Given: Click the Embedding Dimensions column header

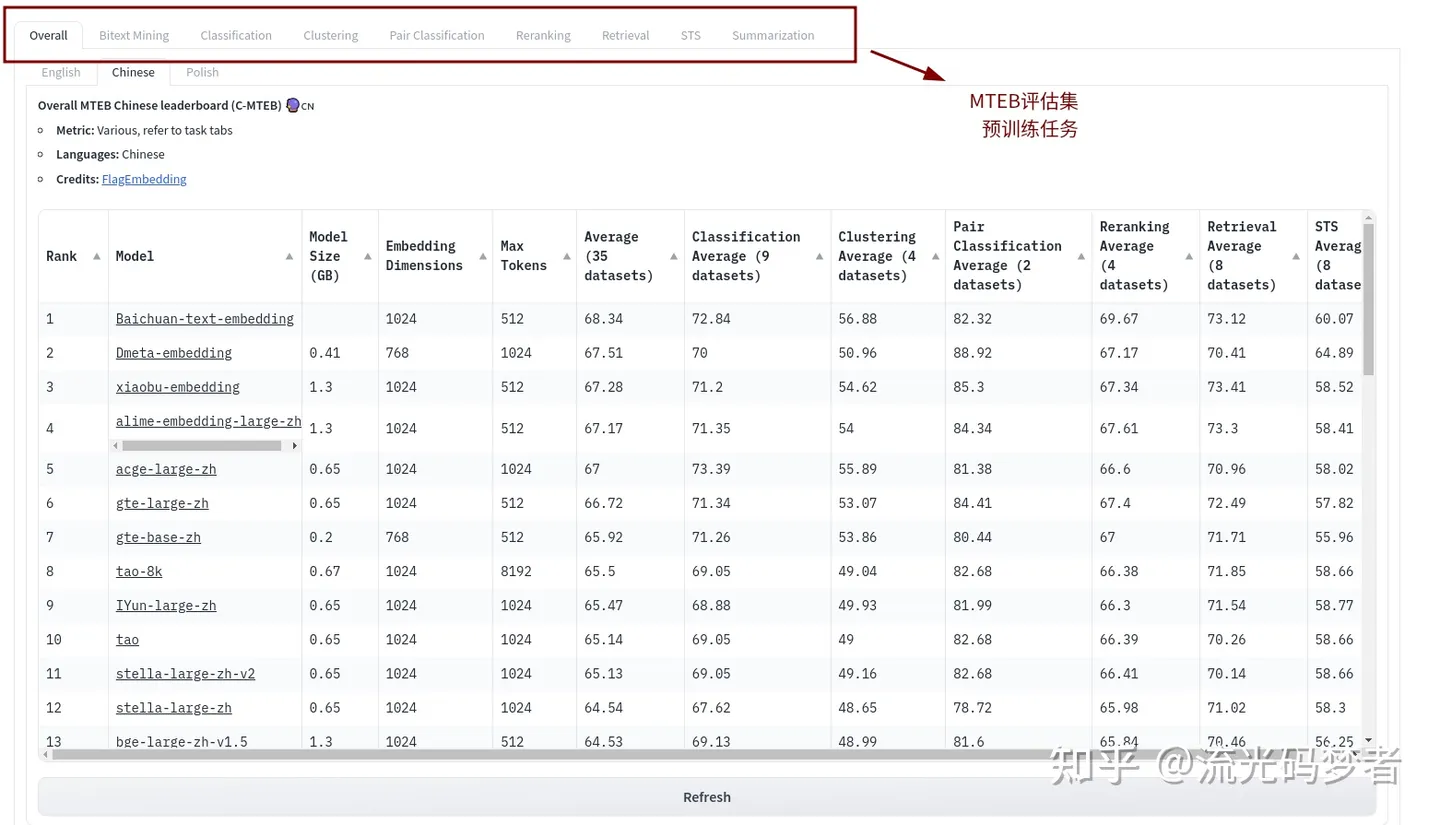Looking at the screenshot, I should [x=435, y=256].
